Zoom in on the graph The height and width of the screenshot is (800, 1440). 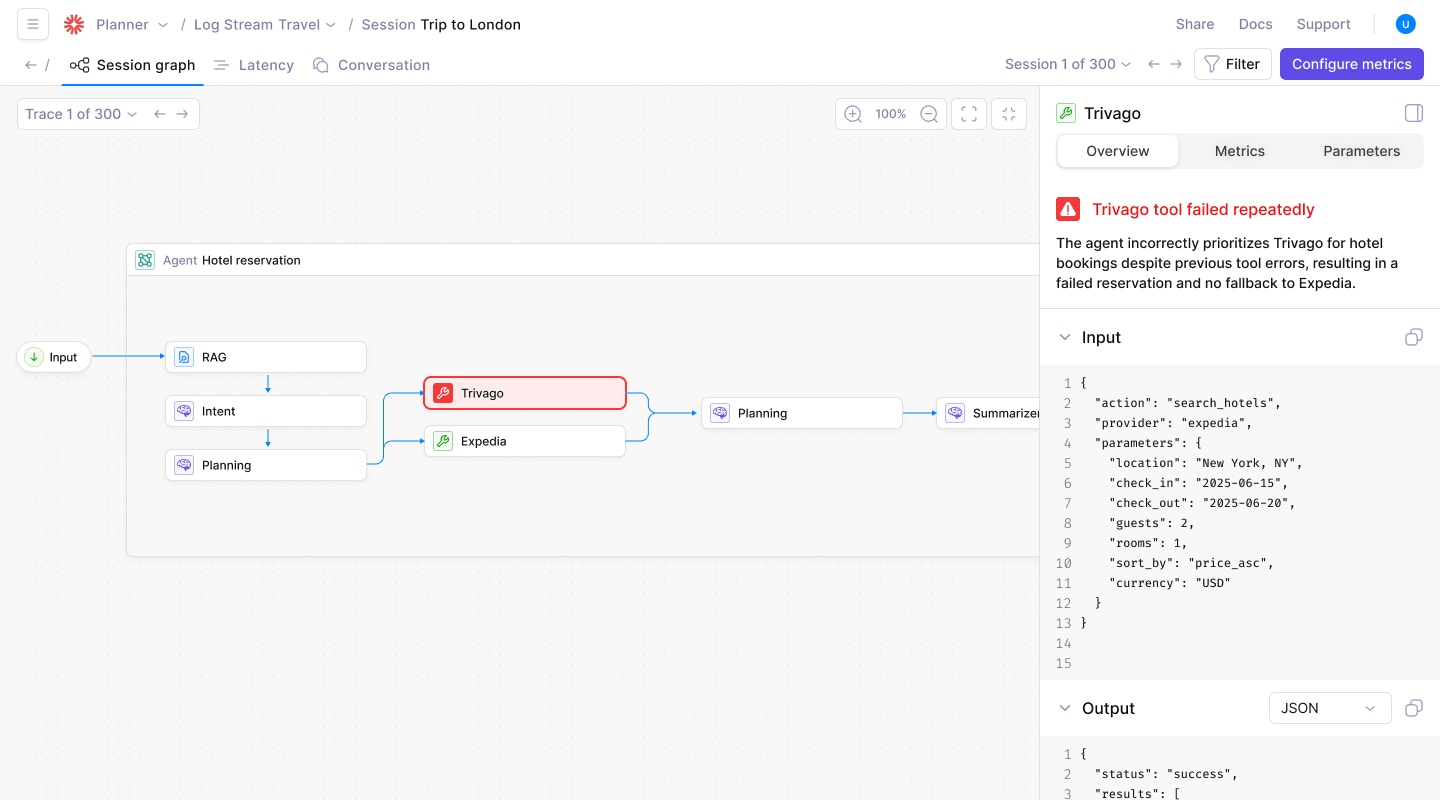coord(853,114)
